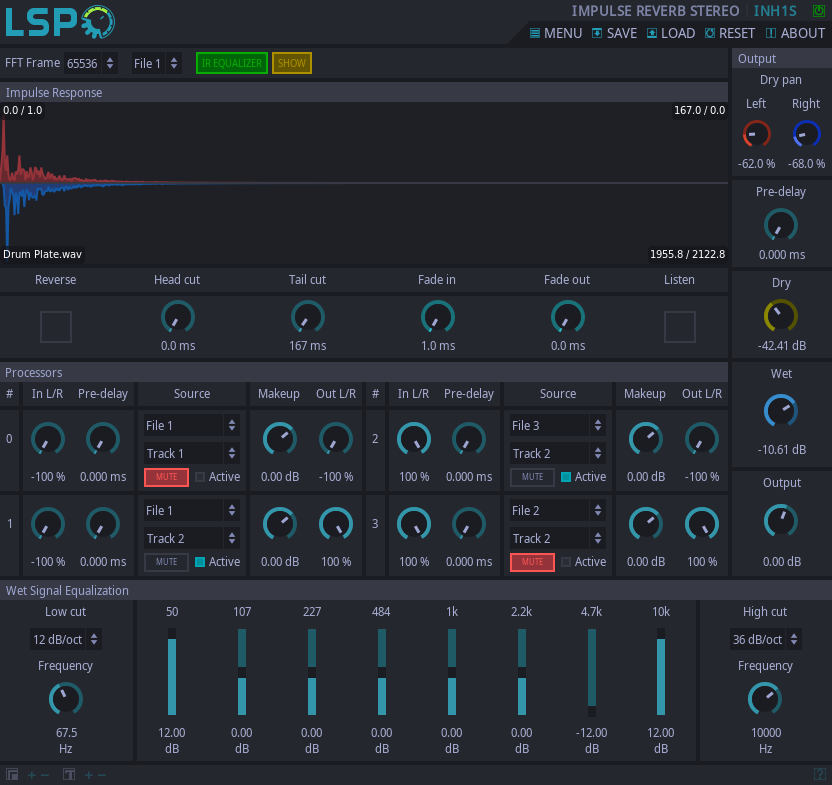This screenshot has width=832, height=785.
Task: Enable the Listen checkbox
Action: 680,326
